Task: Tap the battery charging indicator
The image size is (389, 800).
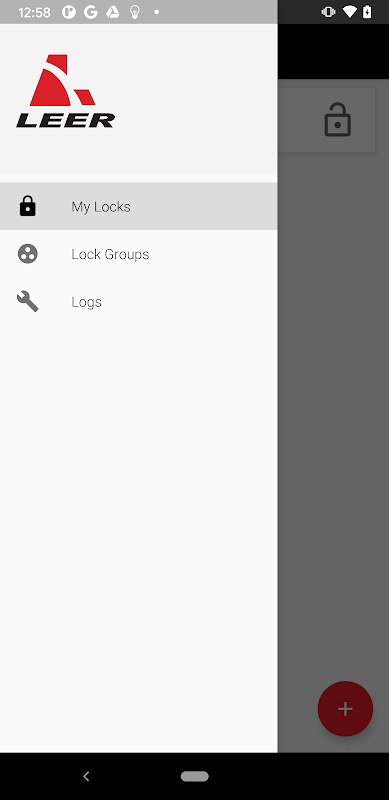Action: 367,12
